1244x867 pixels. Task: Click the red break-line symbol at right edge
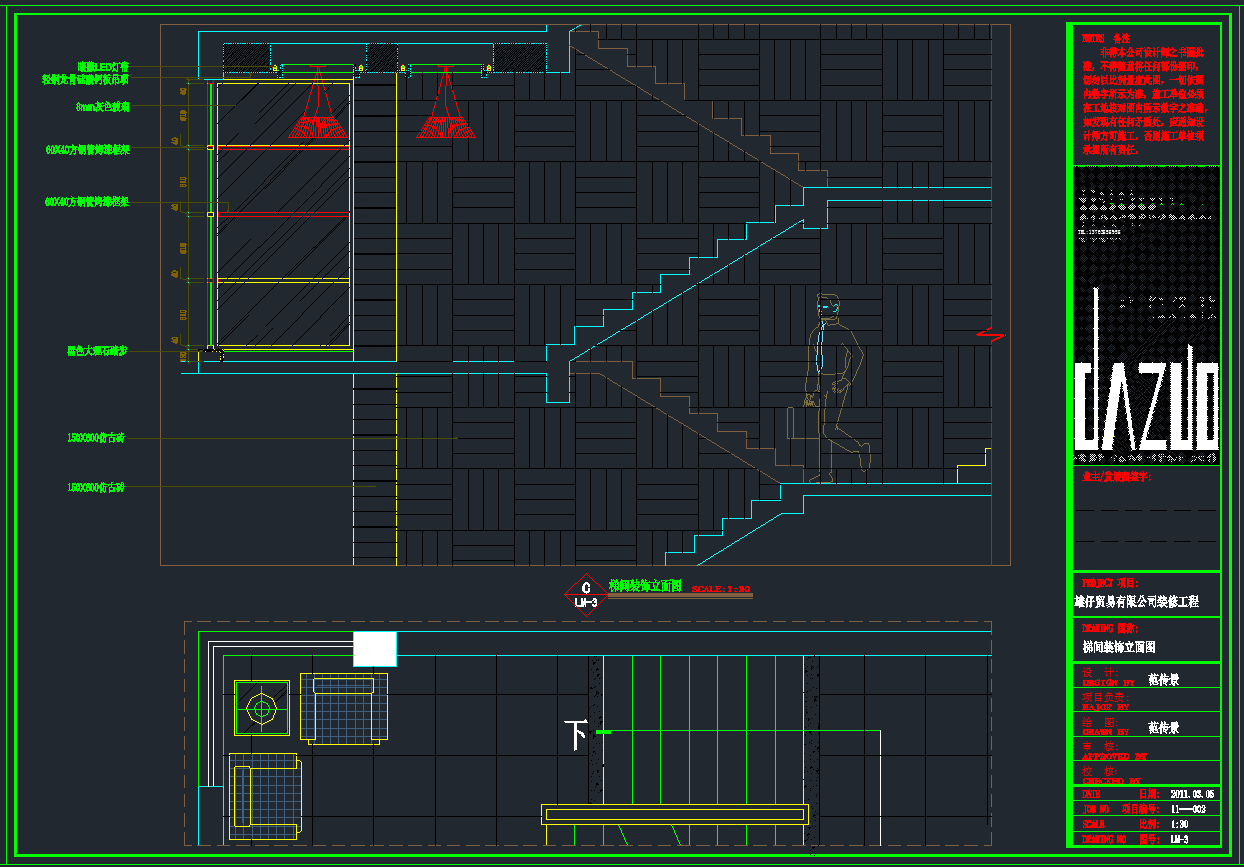pos(990,334)
